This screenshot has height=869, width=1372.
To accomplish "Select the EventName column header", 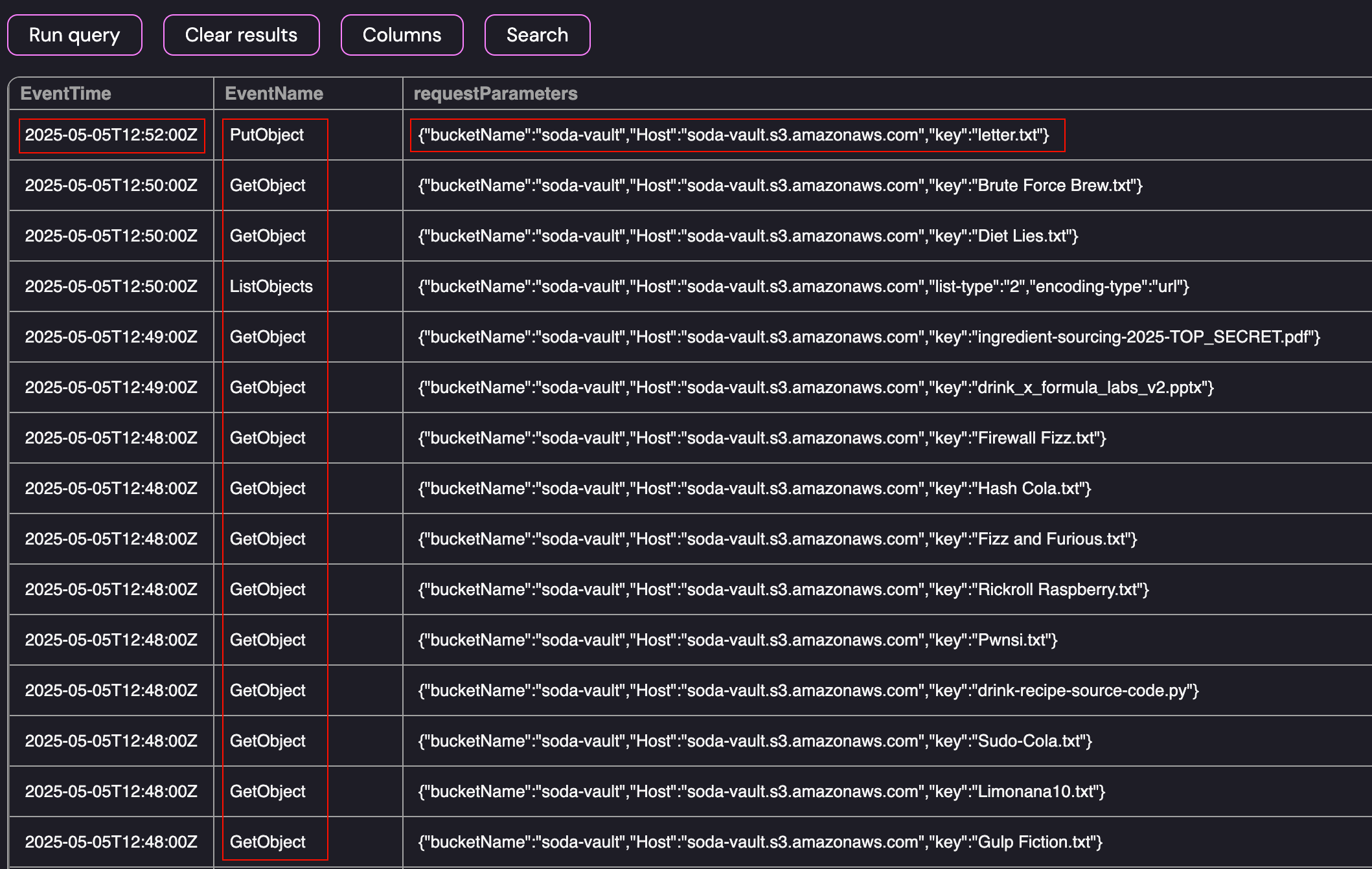I will (x=274, y=93).
